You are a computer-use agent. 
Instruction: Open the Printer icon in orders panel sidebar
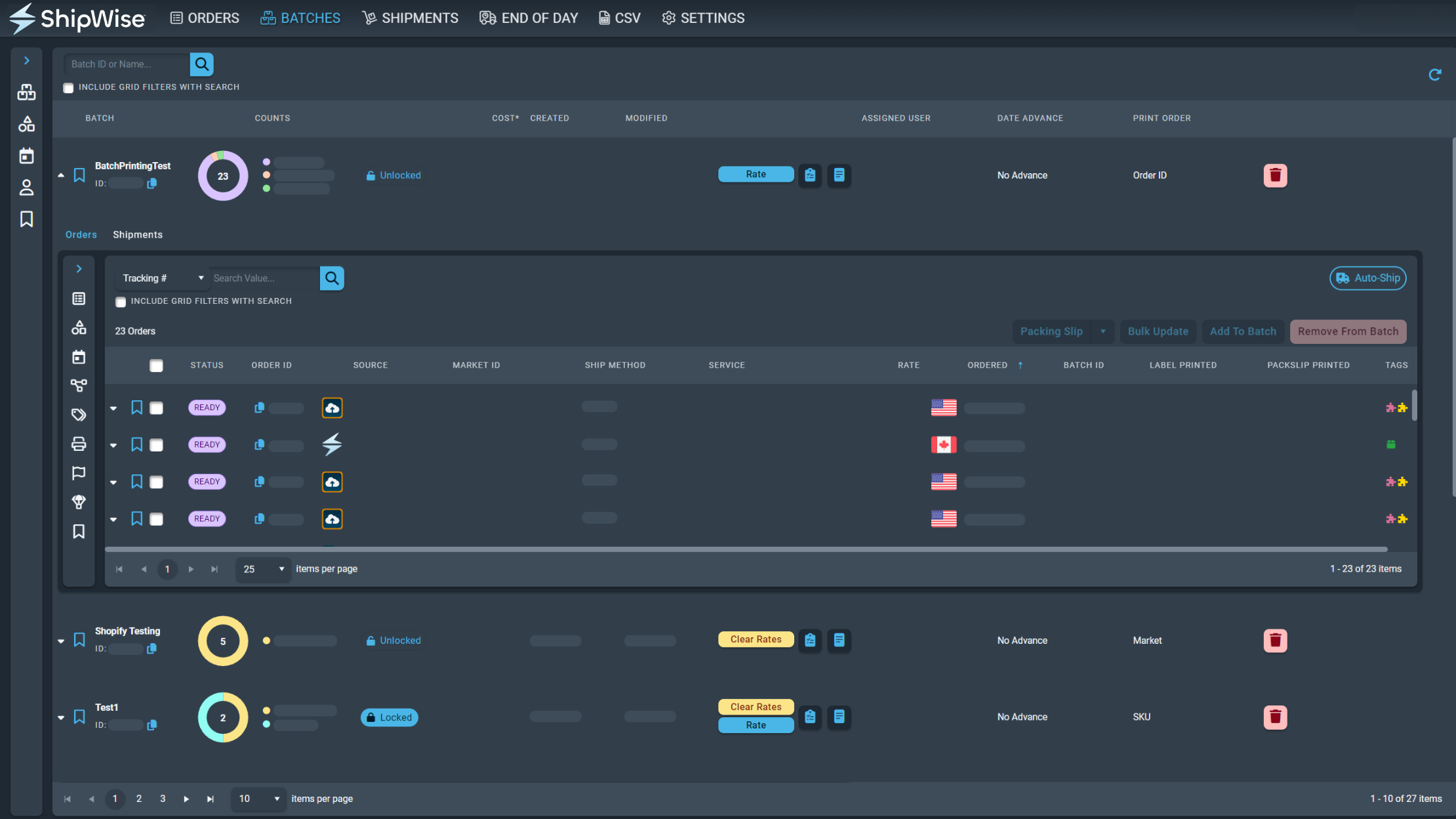[79, 444]
